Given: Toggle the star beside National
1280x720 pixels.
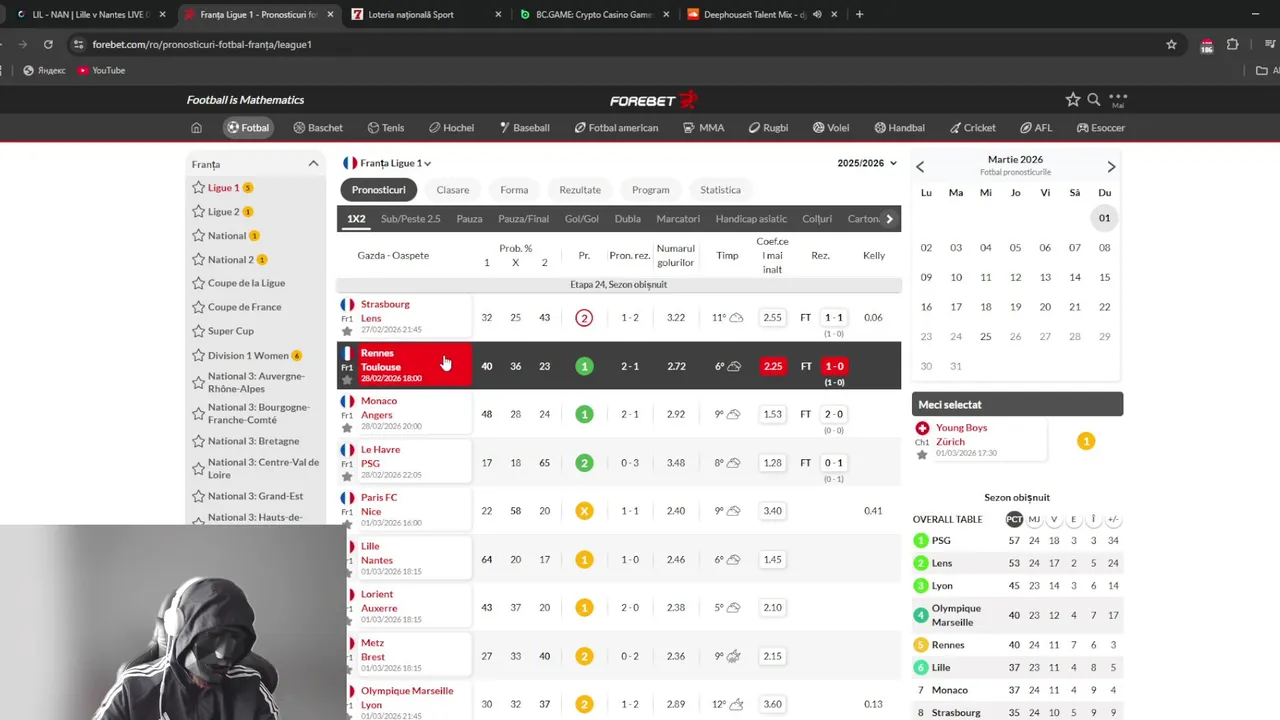Looking at the screenshot, I should pos(199,236).
